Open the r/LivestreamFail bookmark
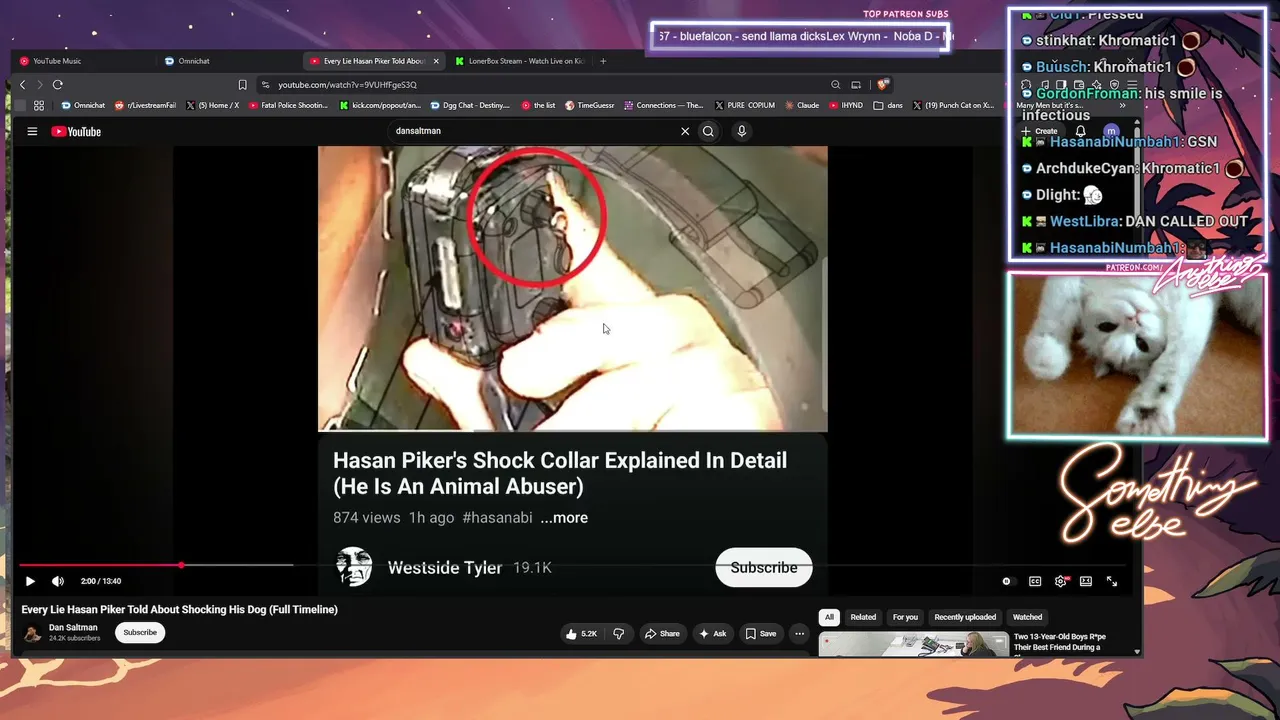1280x720 pixels. point(146,105)
